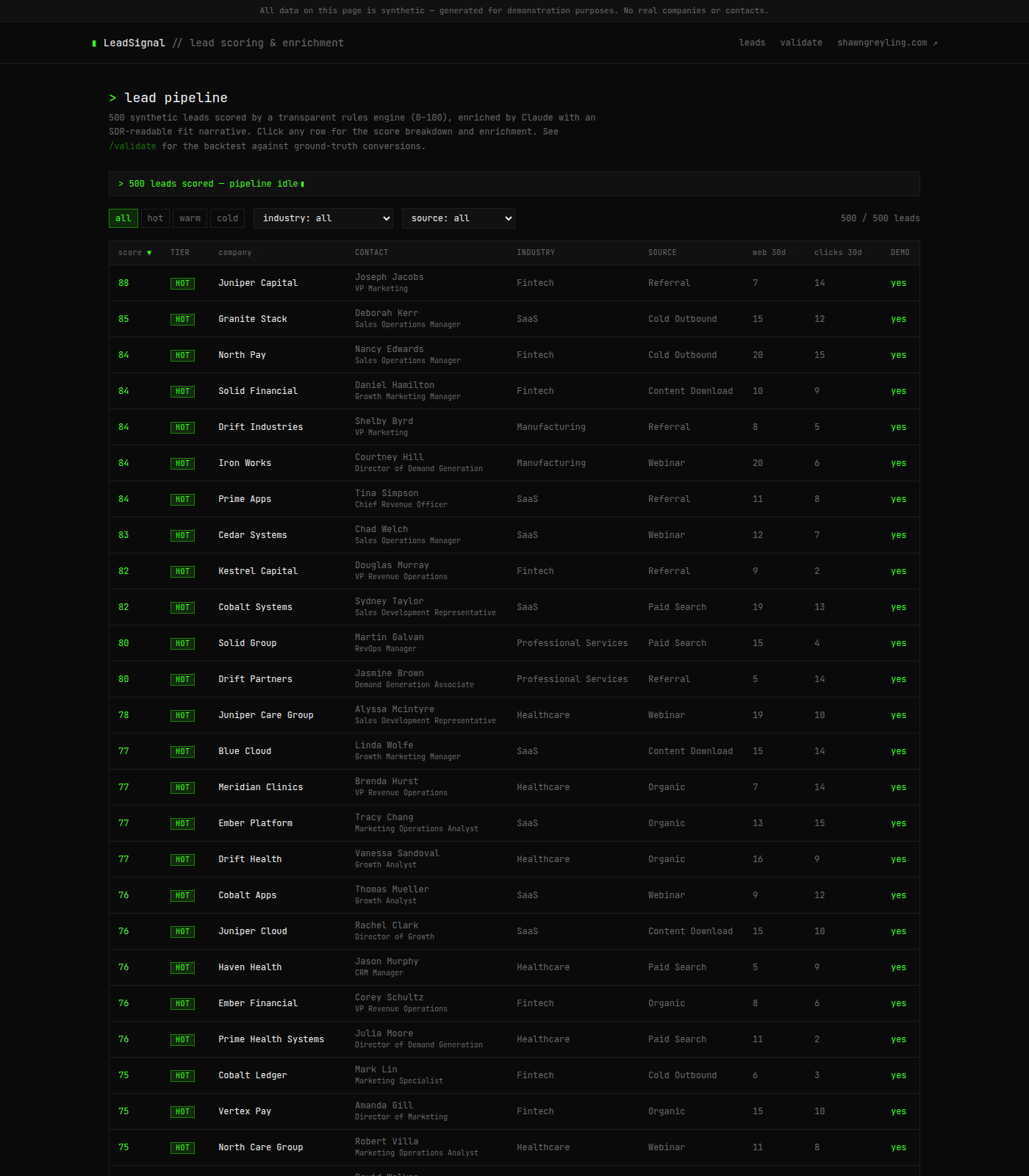Open the Granite Stack lead row
The width and height of the screenshot is (1029, 1176).
(514, 319)
